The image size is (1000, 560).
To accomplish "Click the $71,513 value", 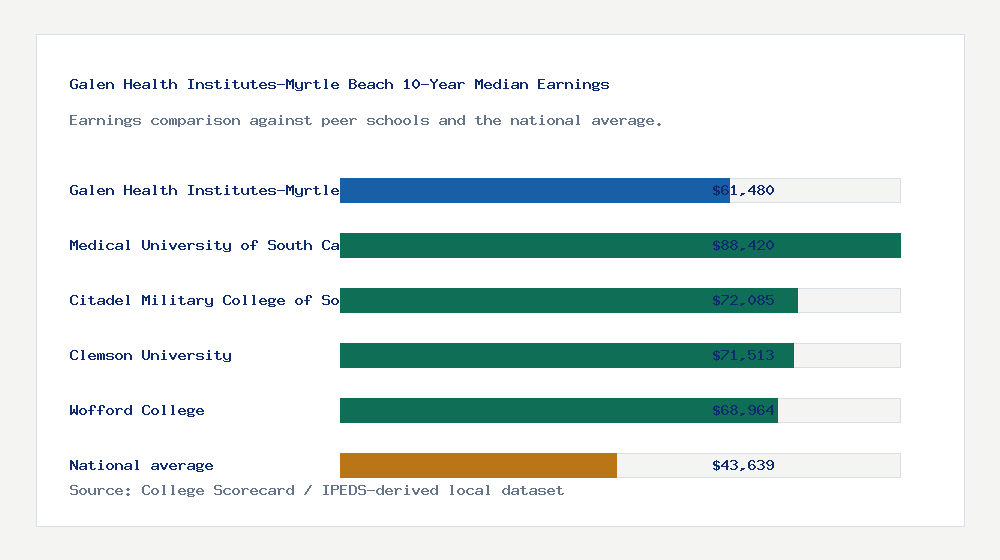I will tap(743, 355).
